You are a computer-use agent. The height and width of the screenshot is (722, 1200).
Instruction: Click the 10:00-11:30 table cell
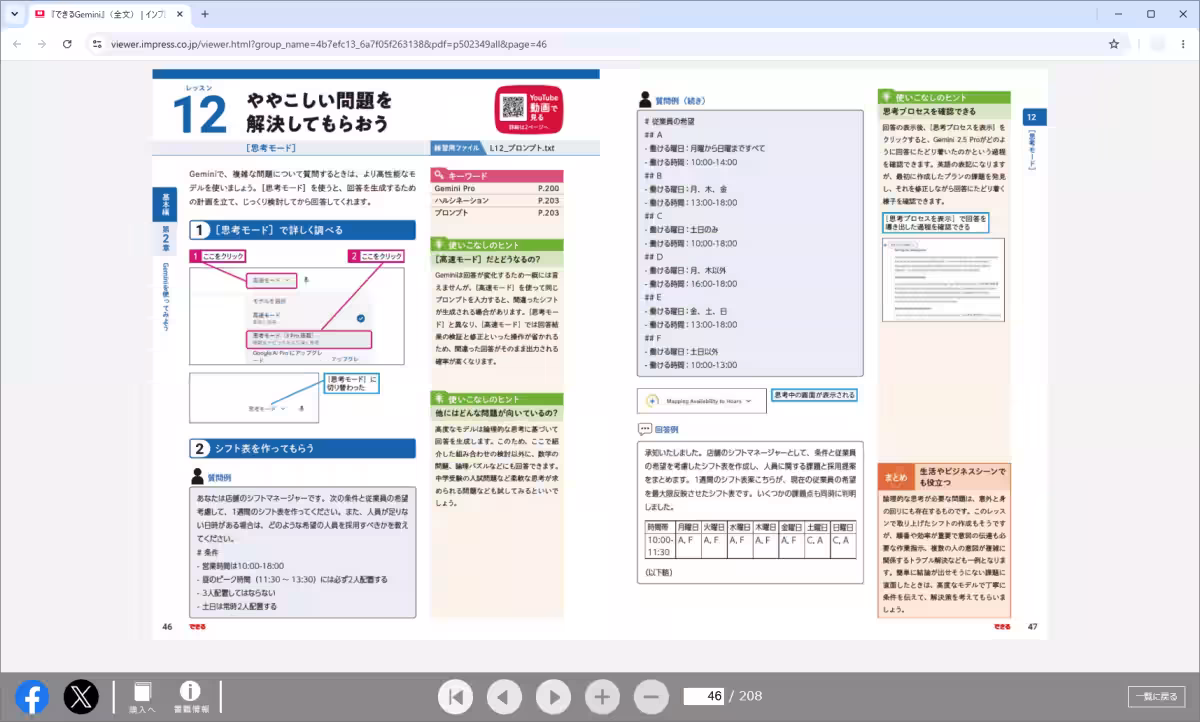(659, 546)
